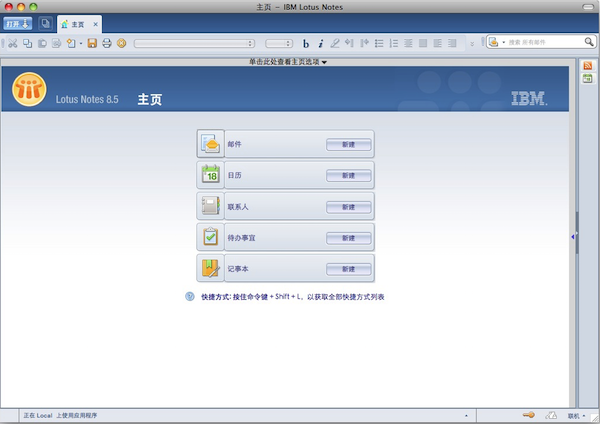Screen dimensions: 600x424
Task: Click the create-new document icon
Action: (71, 43)
